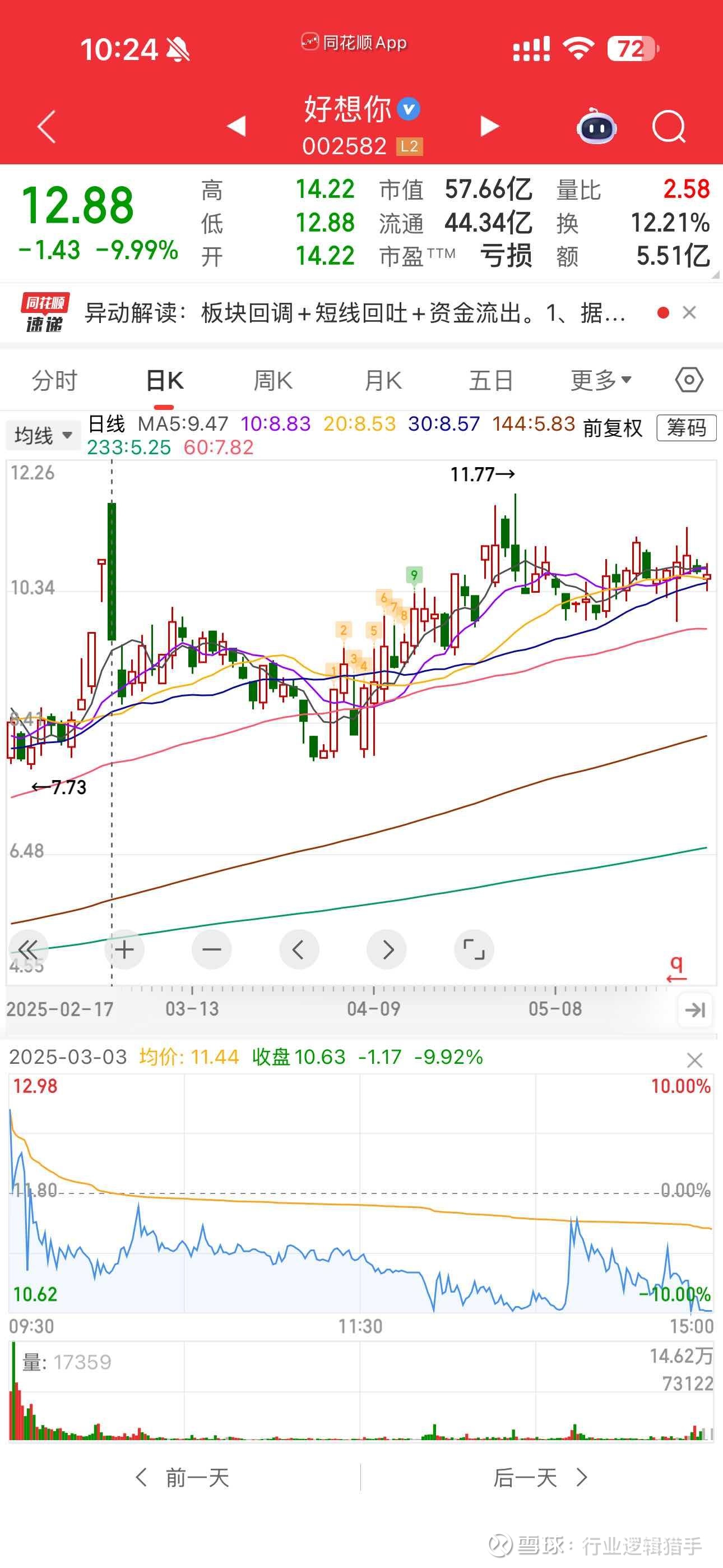This screenshot has width=723, height=1568.
Task: Go to previous stock with left triangle
Action: 236,126
